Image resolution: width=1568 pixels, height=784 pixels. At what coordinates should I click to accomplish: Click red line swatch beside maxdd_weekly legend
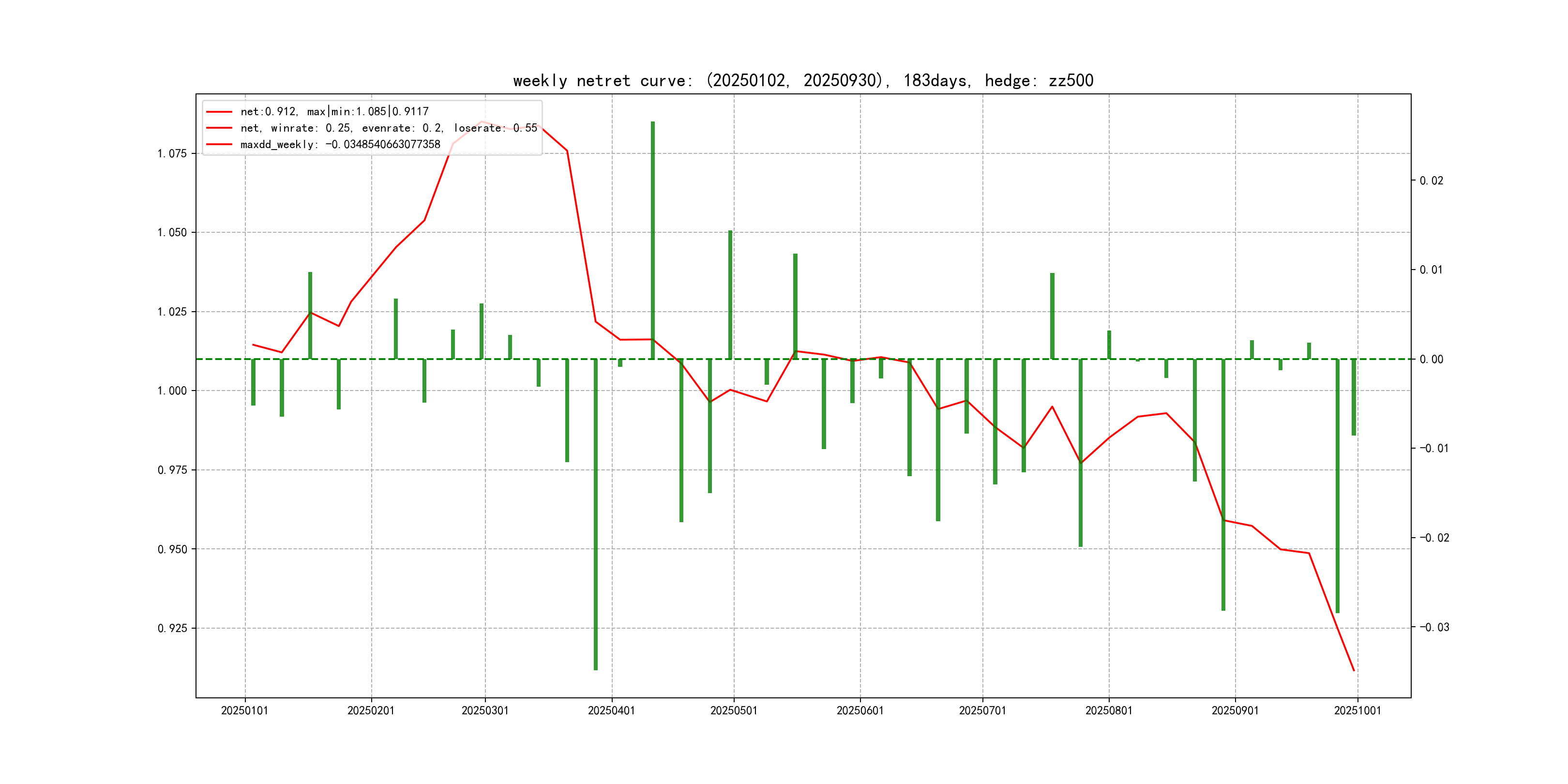pyautogui.click(x=219, y=144)
